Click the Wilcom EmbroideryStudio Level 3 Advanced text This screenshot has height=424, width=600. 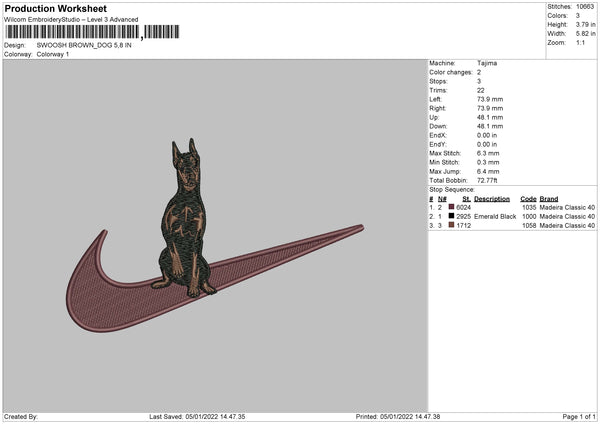pyautogui.click(x=71, y=20)
